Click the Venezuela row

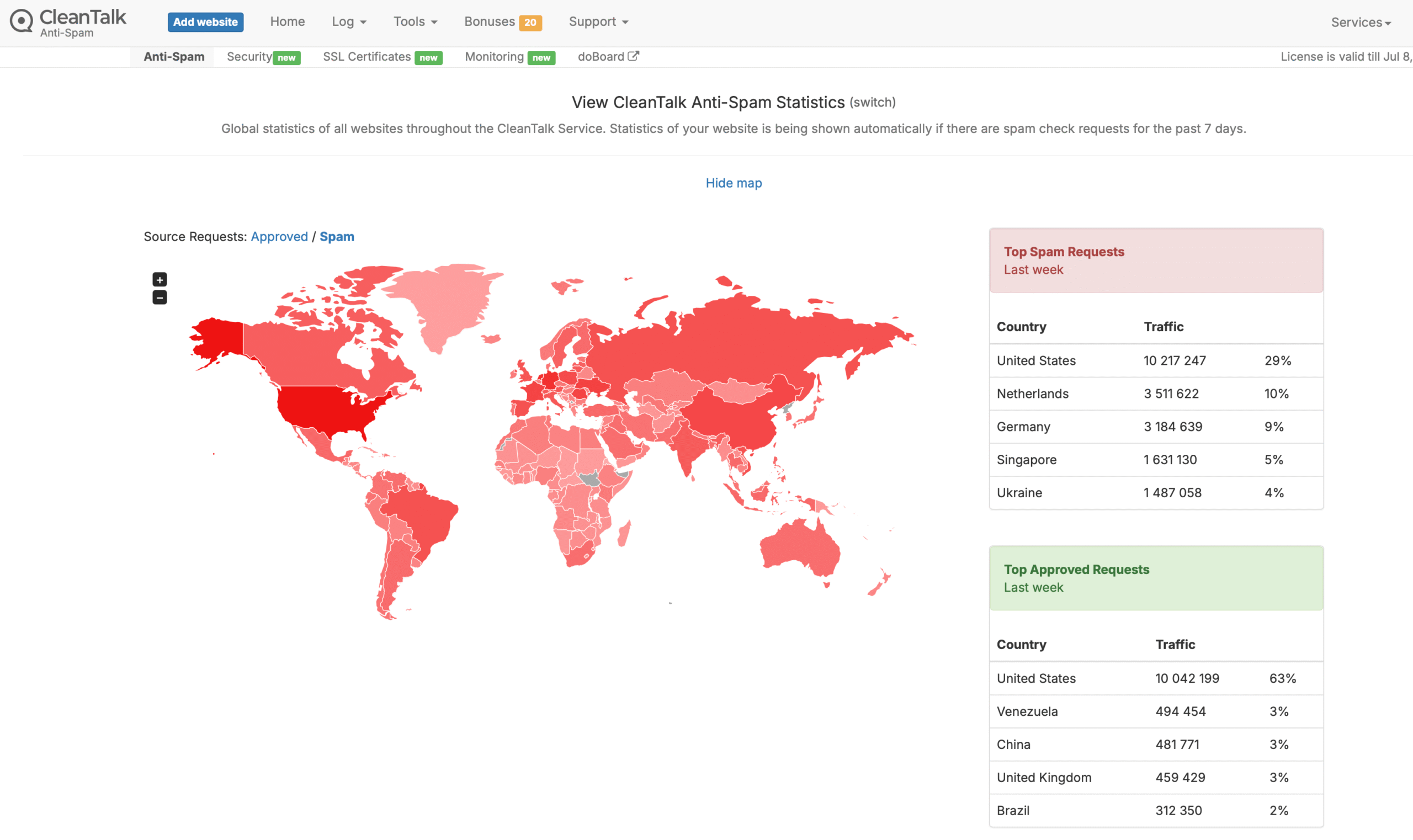(1156, 711)
